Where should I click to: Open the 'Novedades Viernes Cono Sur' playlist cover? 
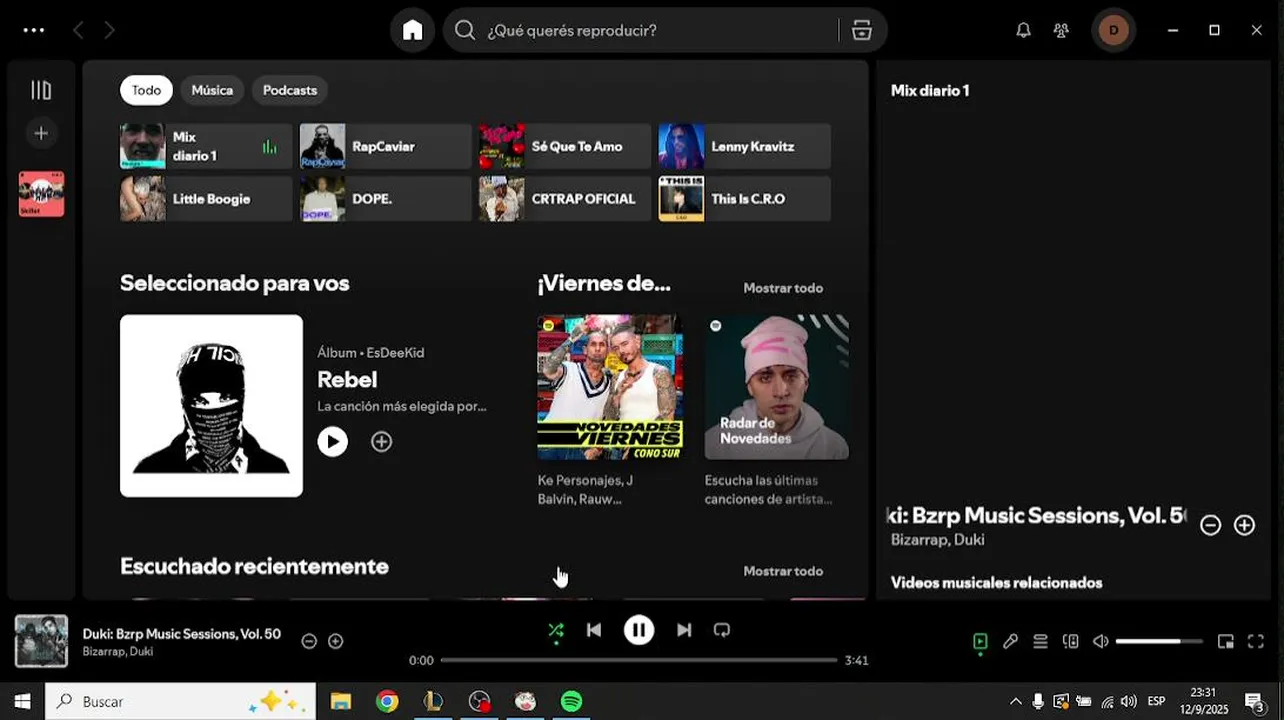(x=610, y=388)
